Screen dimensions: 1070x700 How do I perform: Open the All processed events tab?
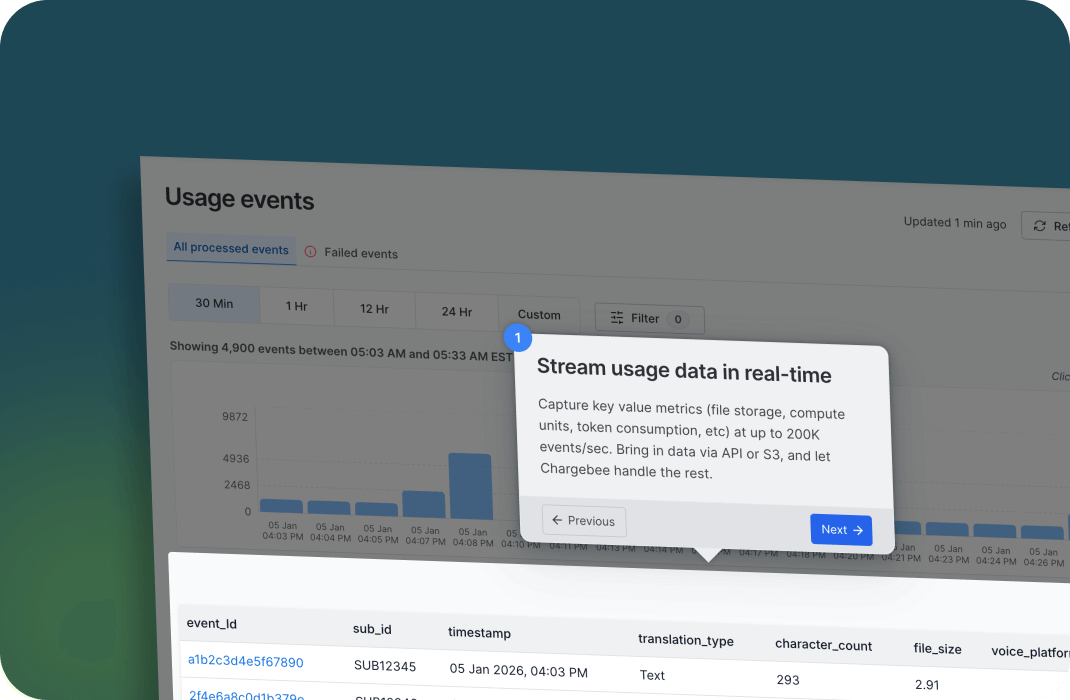pos(231,248)
